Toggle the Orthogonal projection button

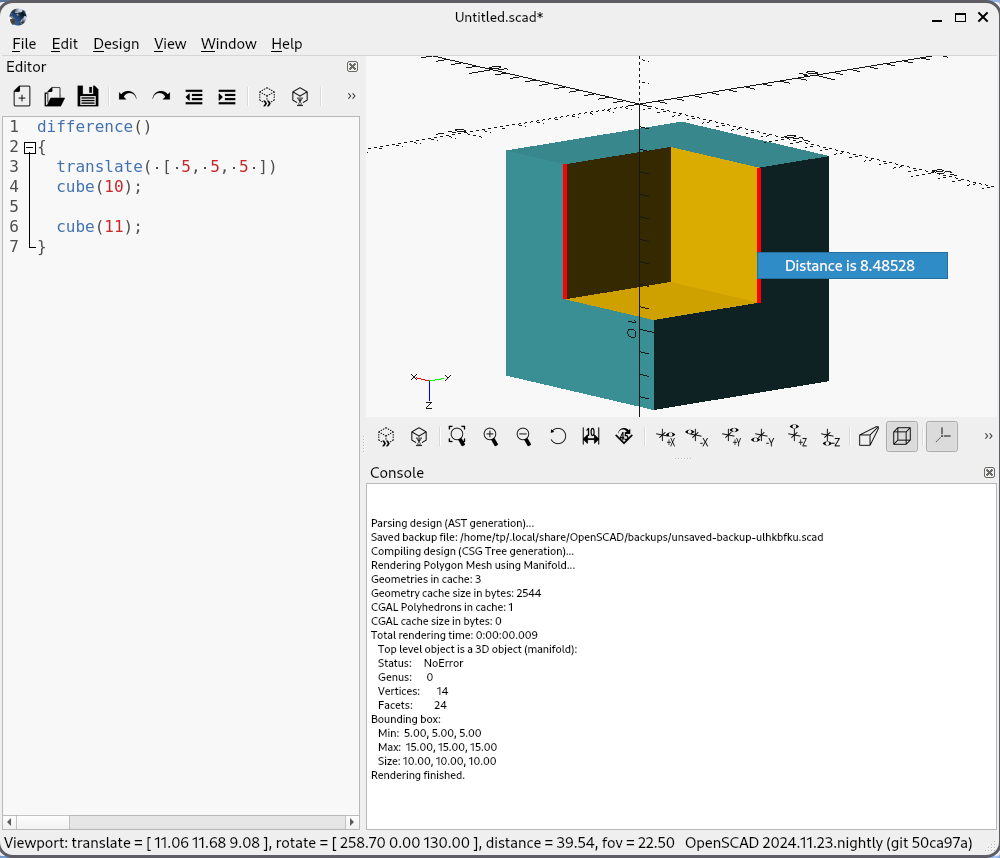[x=902, y=436]
